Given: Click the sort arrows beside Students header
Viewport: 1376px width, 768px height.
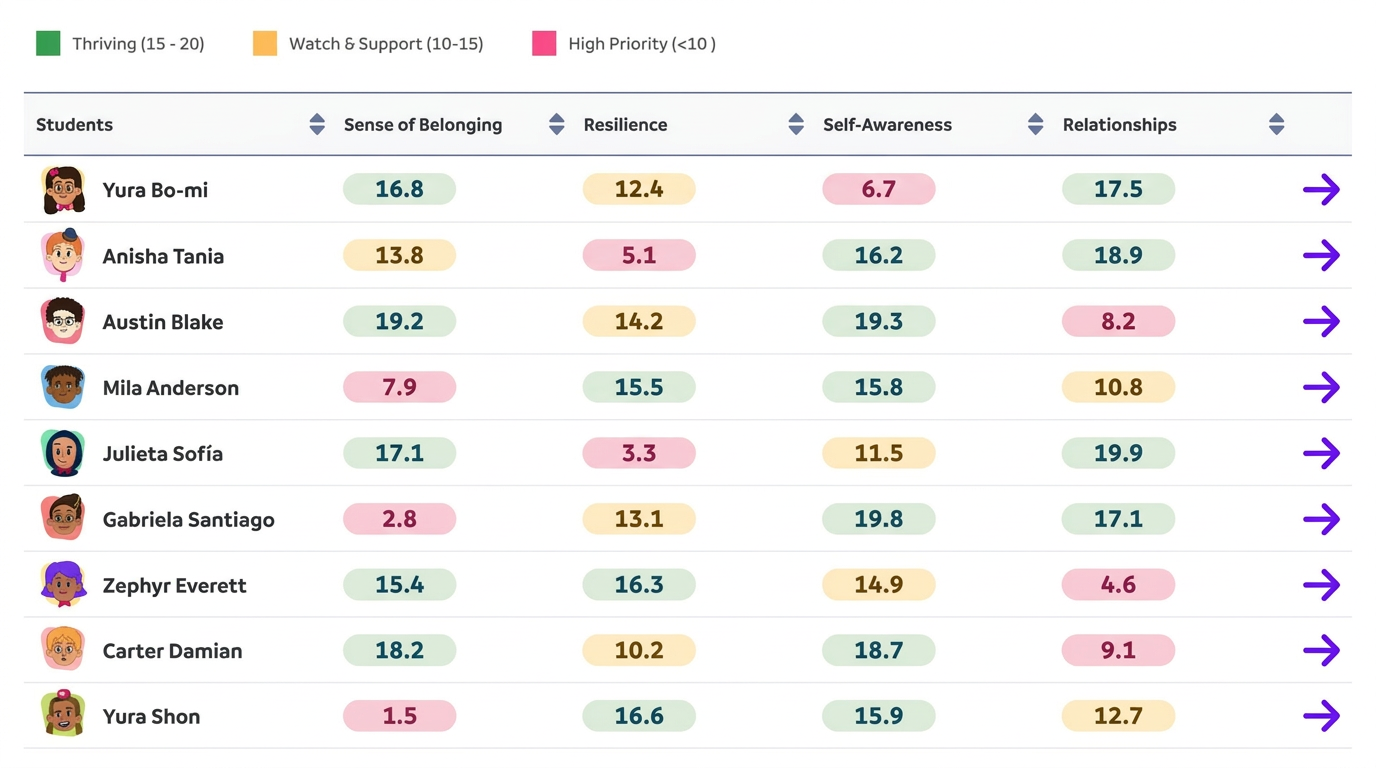Looking at the screenshot, I should point(316,124).
